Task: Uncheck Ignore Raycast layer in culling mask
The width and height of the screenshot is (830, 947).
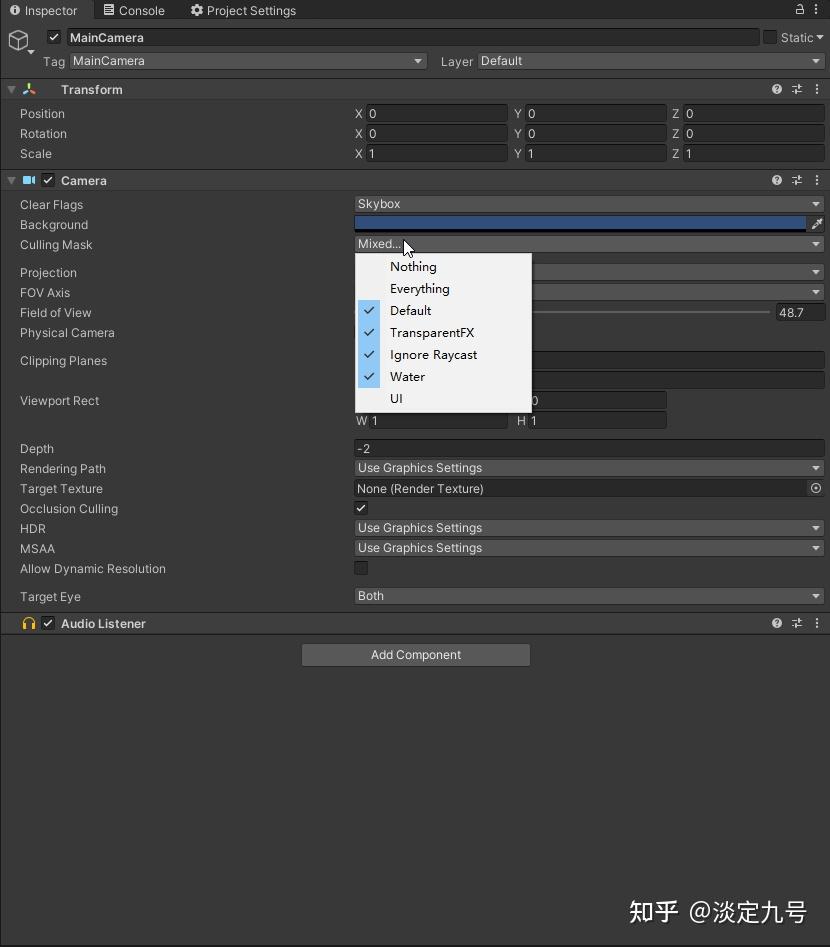Action: pyautogui.click(x=443, y=355)
